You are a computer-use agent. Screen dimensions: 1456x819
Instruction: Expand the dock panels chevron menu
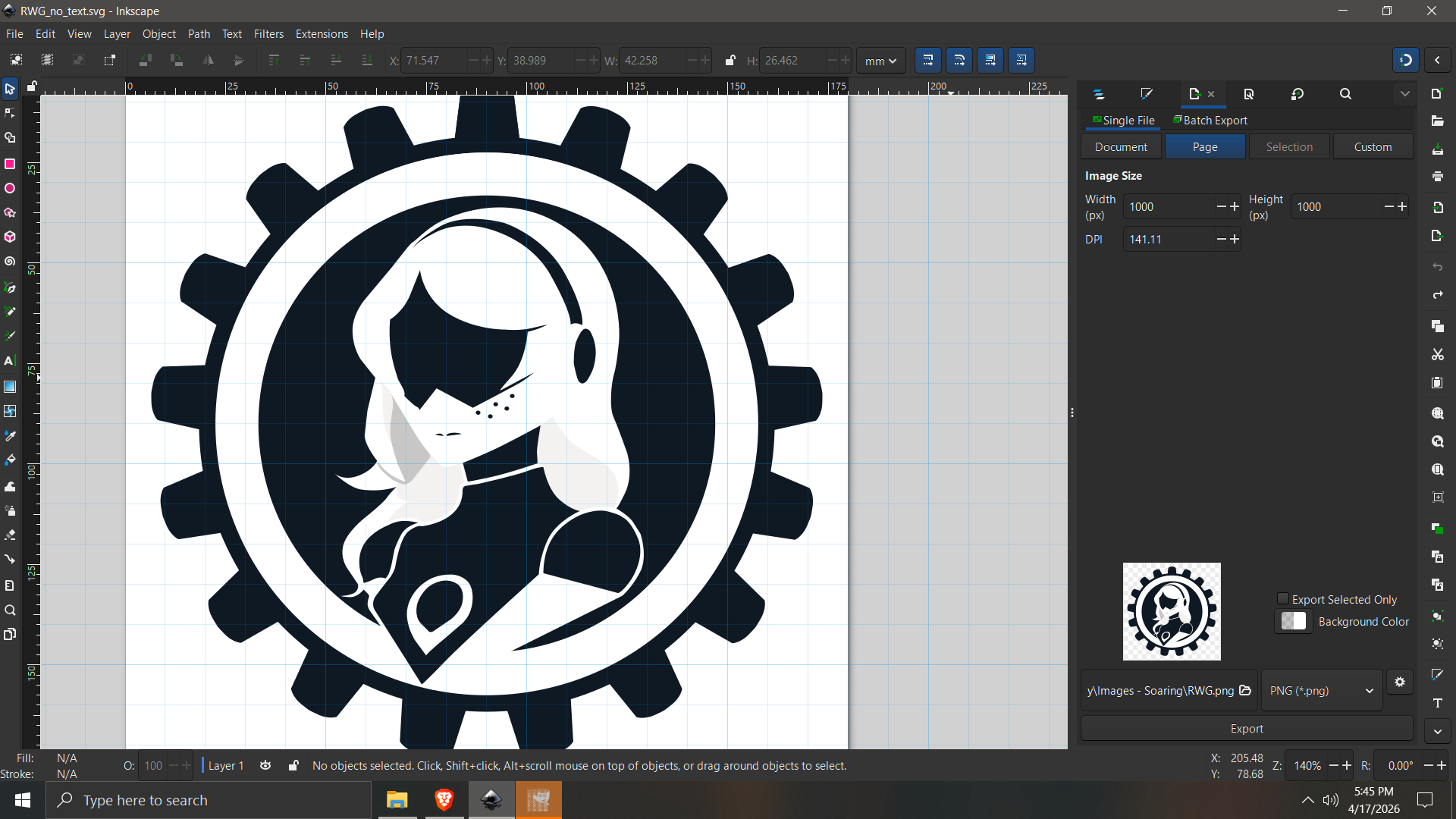tap(1404, 94)
